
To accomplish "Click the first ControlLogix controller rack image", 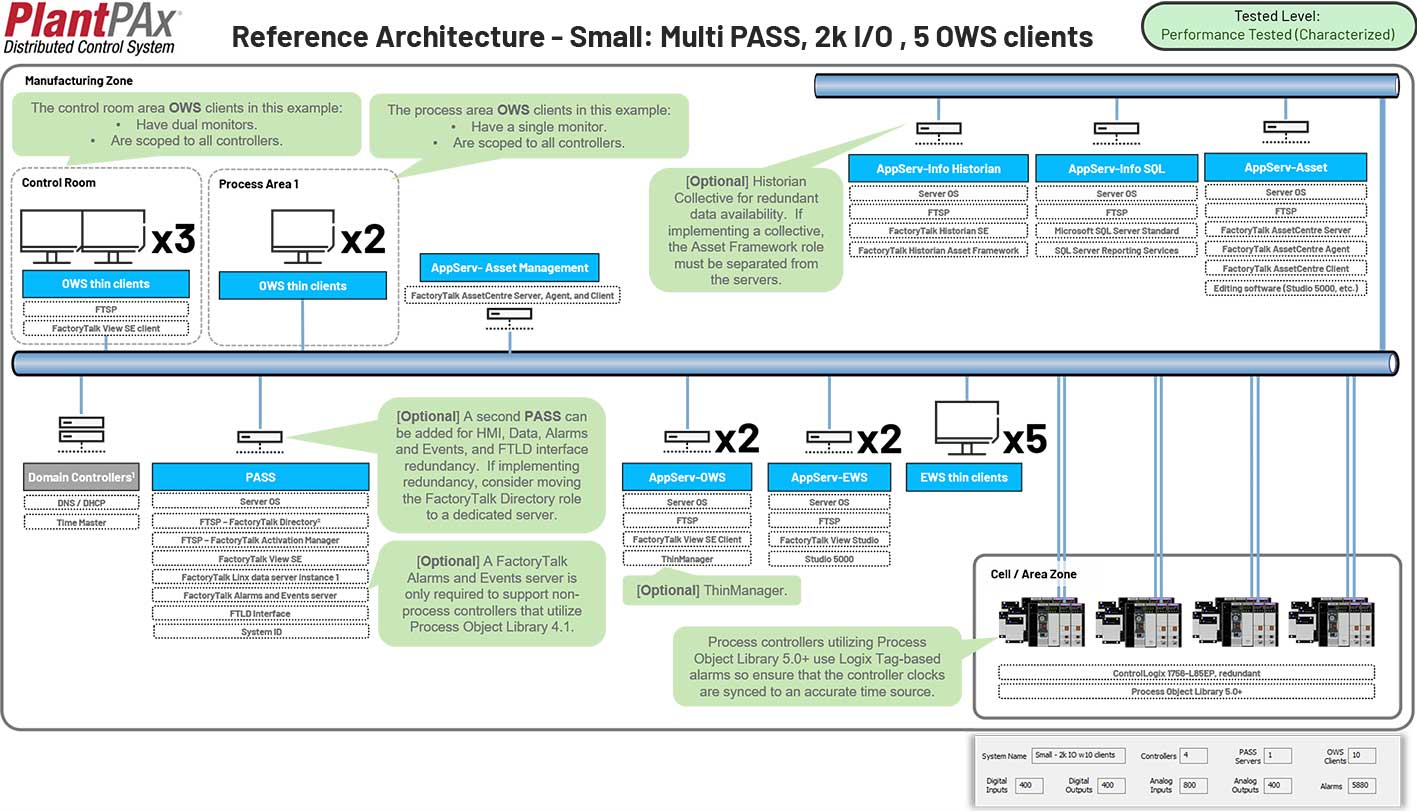I will [1041, 621].
